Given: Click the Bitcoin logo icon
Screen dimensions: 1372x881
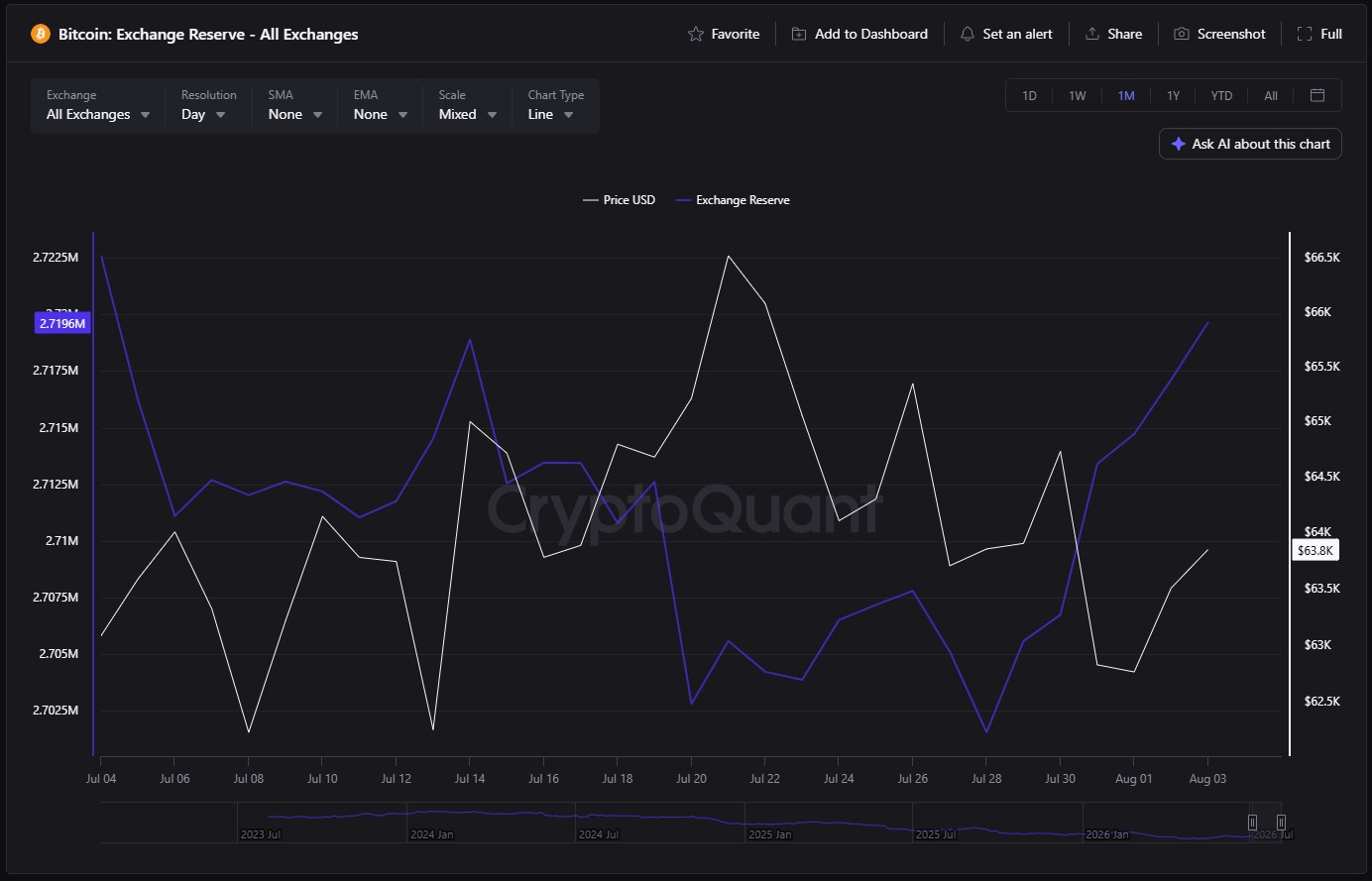Looking at the screenshot, I should [41, 34].
